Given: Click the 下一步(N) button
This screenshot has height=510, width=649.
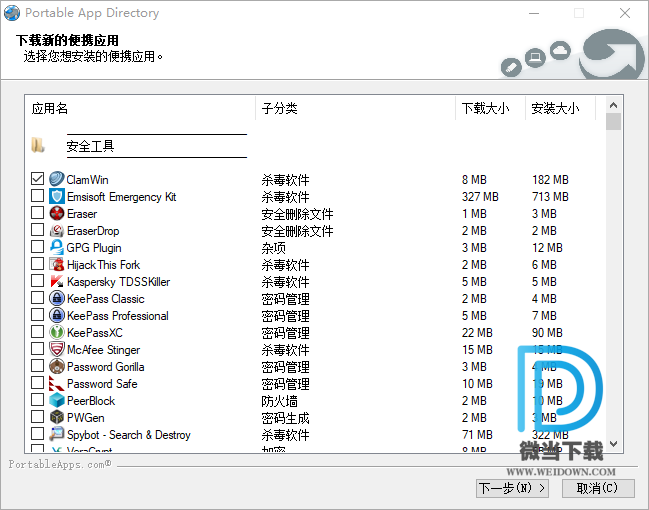Looking at the screenshot, I should pos(512,488).
